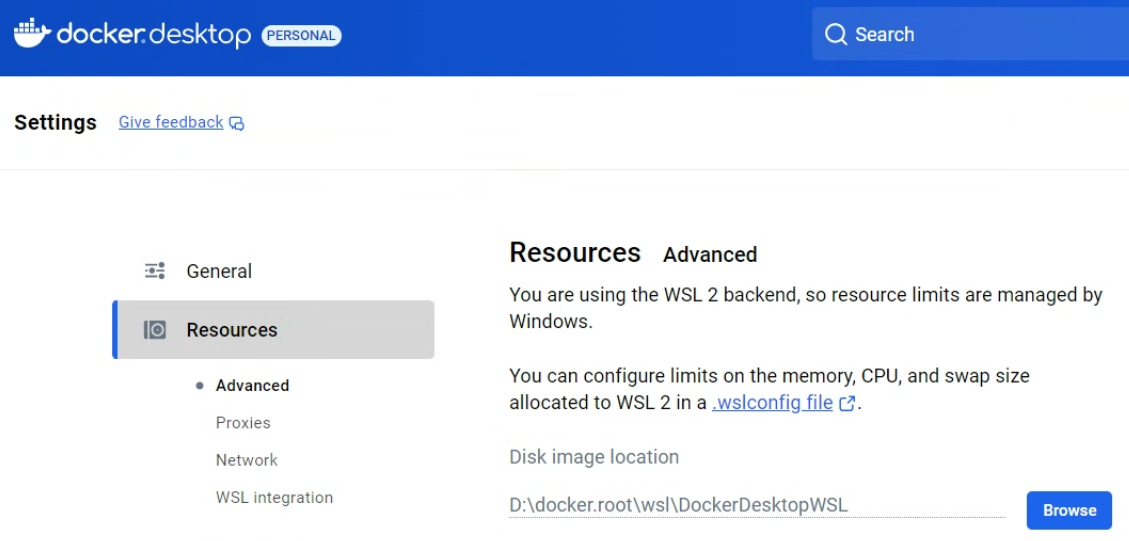Screen dimensions: 1129x541
Task: Click into the Search field
Action: 971,34
